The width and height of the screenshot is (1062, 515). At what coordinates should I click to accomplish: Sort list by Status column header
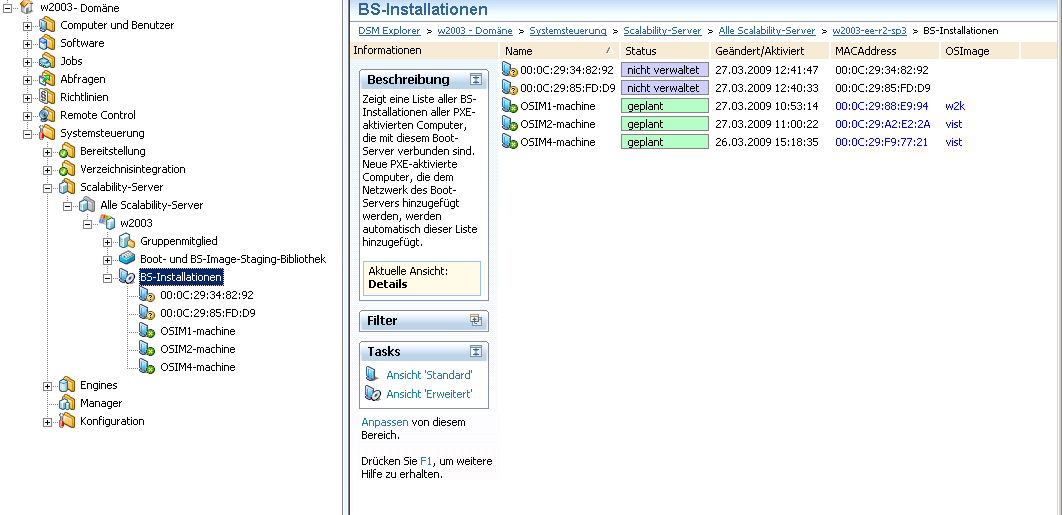pyautogui.click(x=641, y=50)
